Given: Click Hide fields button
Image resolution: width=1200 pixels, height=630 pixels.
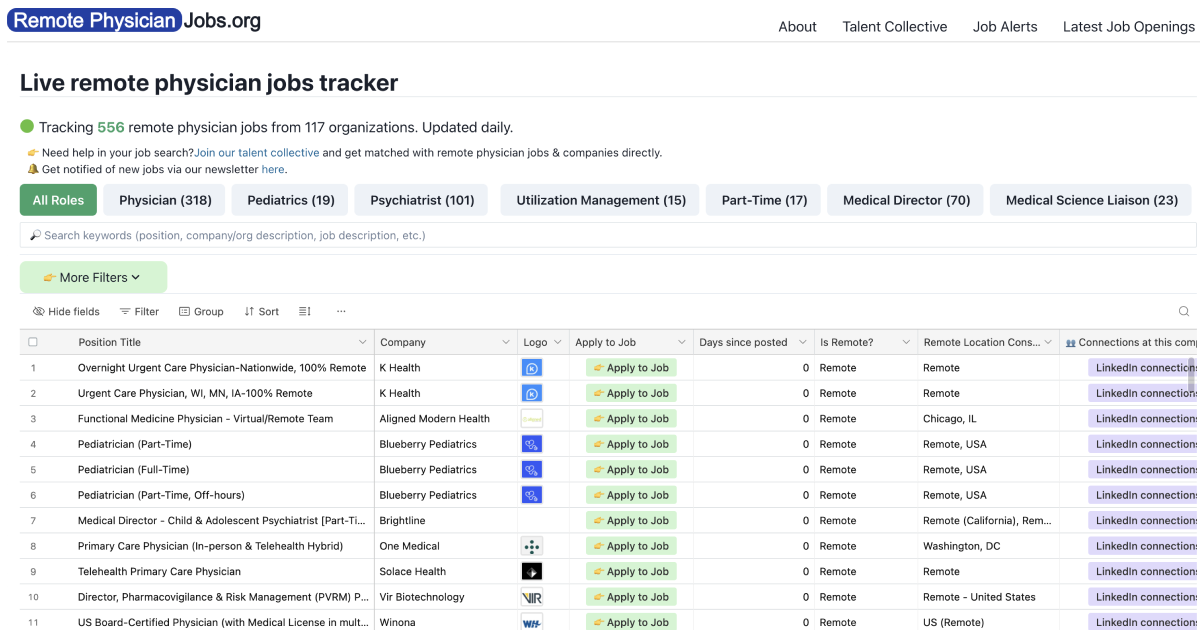Looking at the screenshot, I should (66, 311).
